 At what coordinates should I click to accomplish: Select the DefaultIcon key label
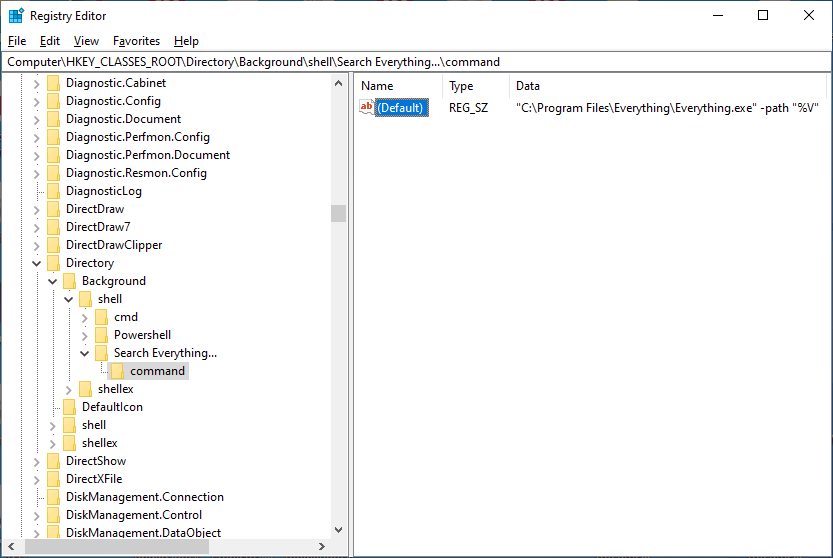click(112, 407)
